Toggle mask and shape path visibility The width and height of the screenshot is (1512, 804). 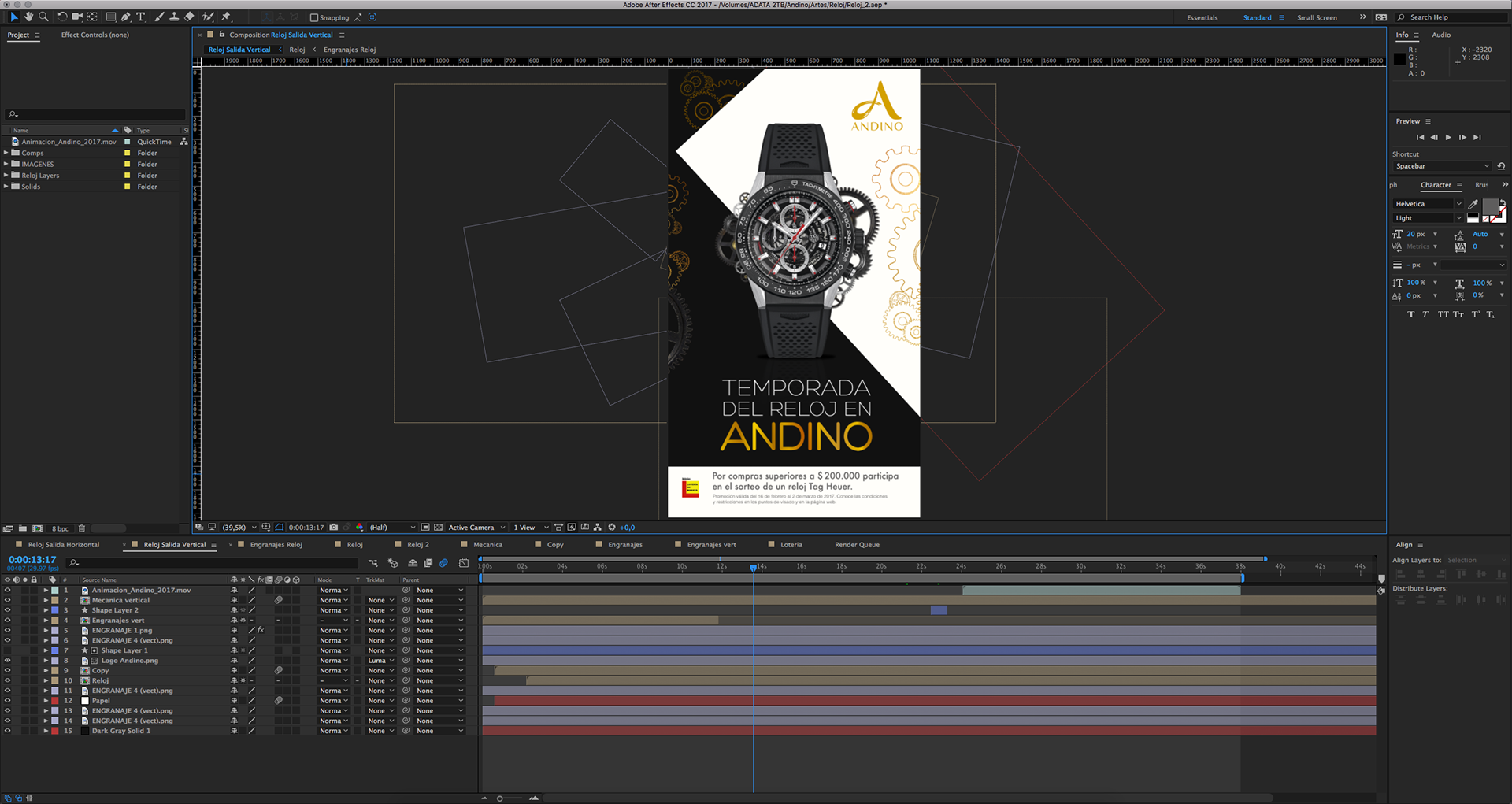[280, 528]
